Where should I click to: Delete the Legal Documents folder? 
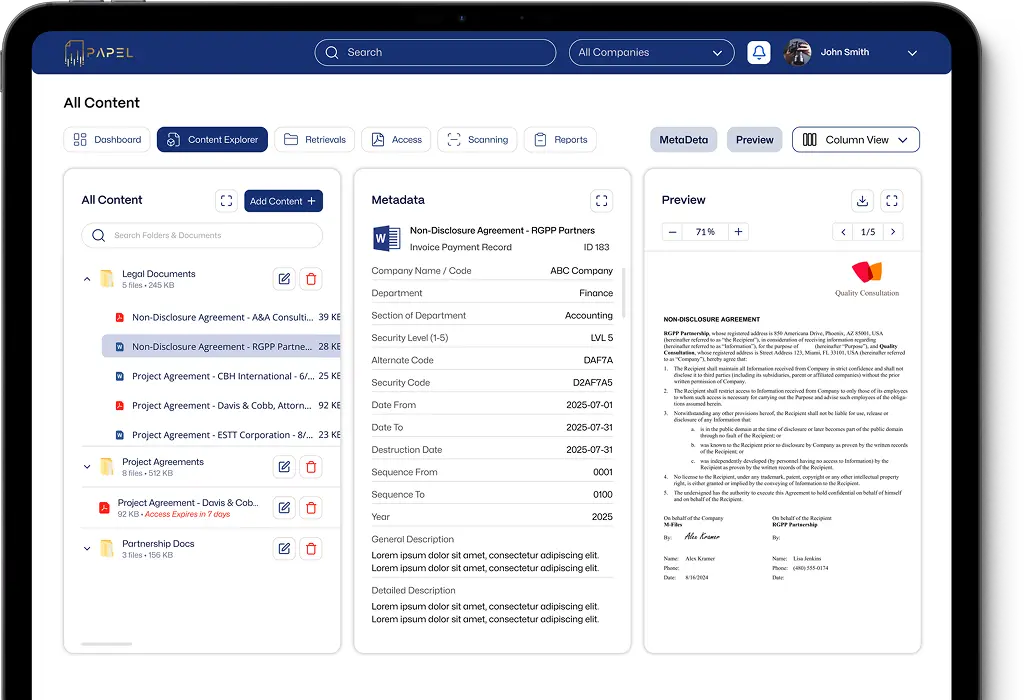point(311,279)
